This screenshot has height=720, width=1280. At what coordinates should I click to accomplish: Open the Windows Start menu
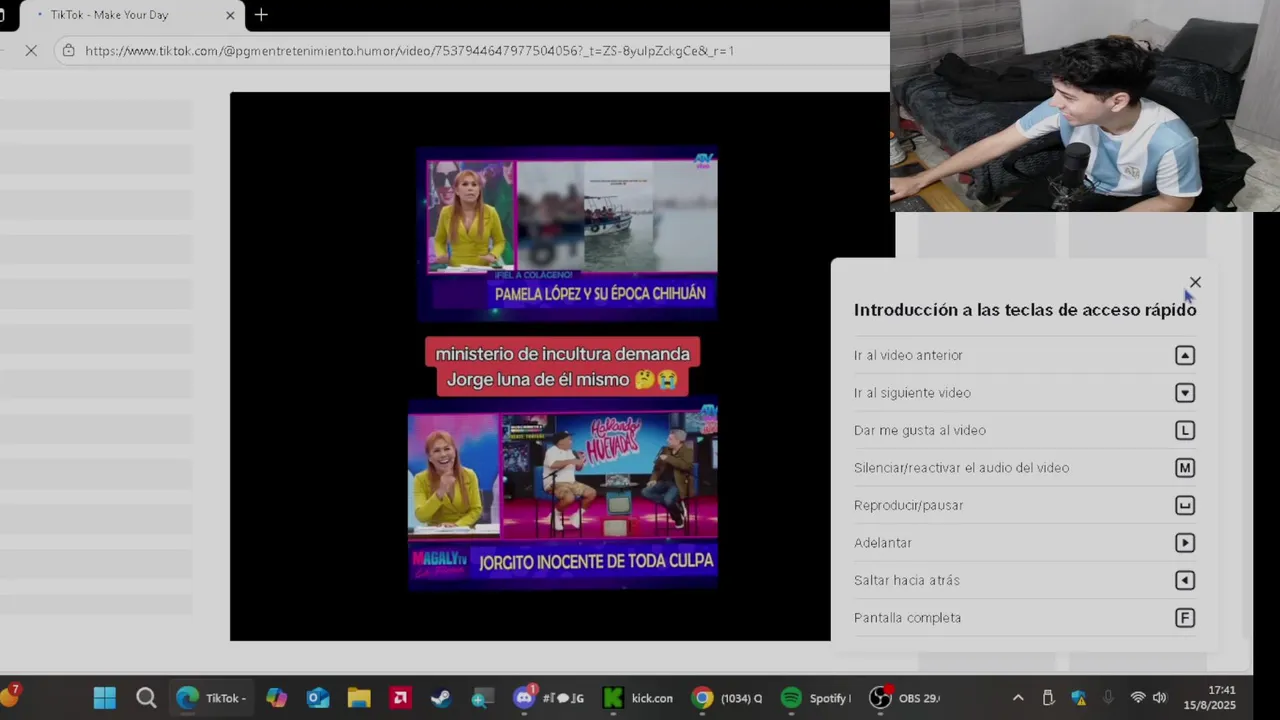click(104, 698)
